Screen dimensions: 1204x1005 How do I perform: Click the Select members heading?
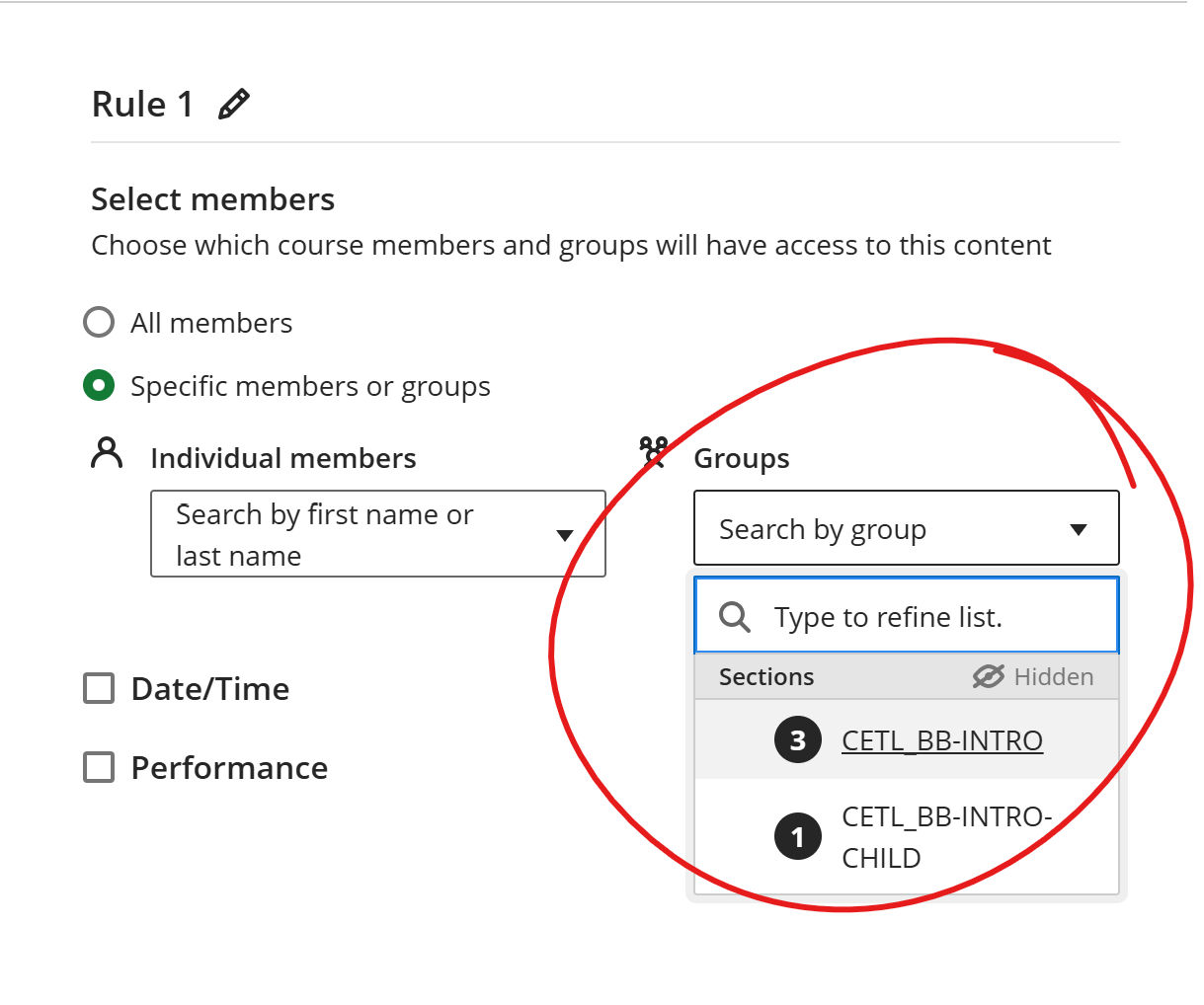click(x=213, y=199)
